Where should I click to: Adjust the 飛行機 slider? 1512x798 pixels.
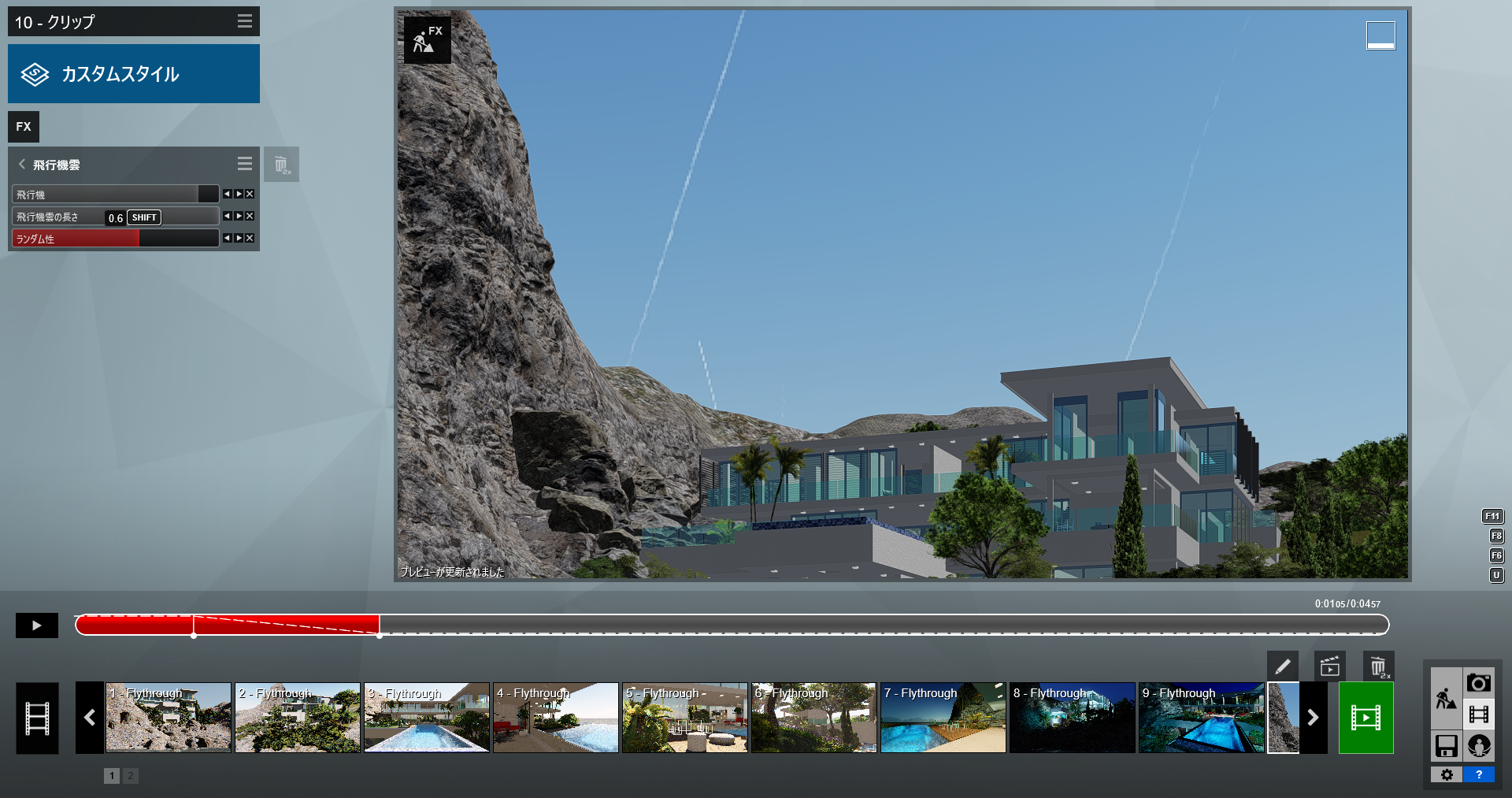coord(115,194)
